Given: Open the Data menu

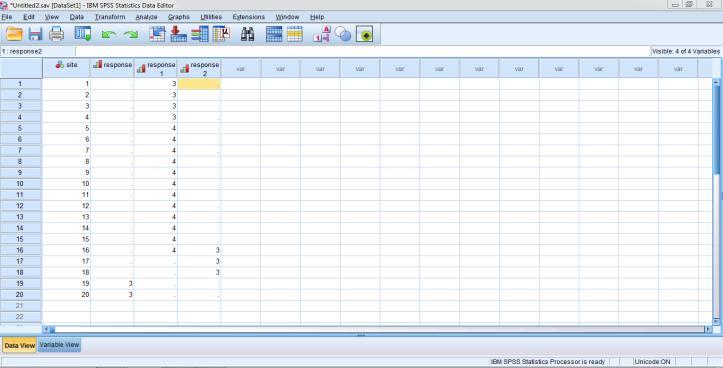Looking at the screenshot, I should pyautogui.click(x=77, y=17).
